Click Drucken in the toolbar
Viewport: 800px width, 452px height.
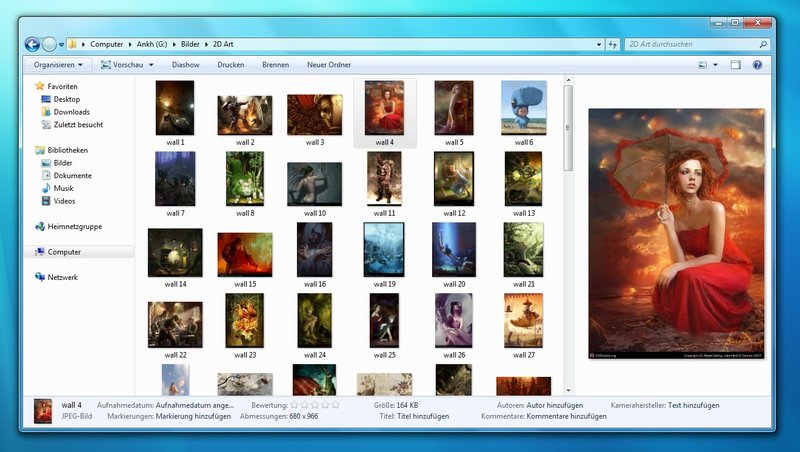[x=231, y=65]
